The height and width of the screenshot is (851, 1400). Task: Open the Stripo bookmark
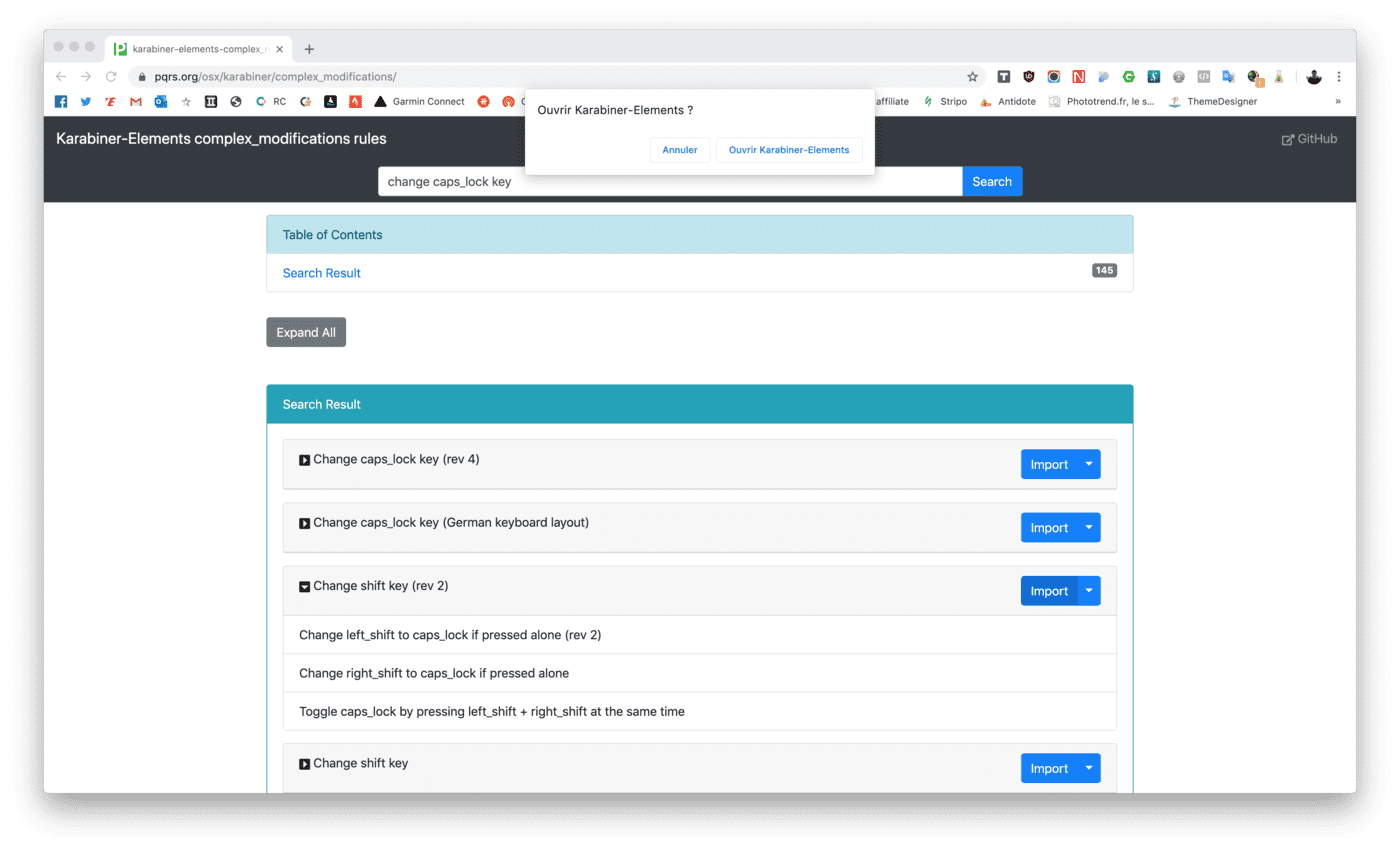945,101
